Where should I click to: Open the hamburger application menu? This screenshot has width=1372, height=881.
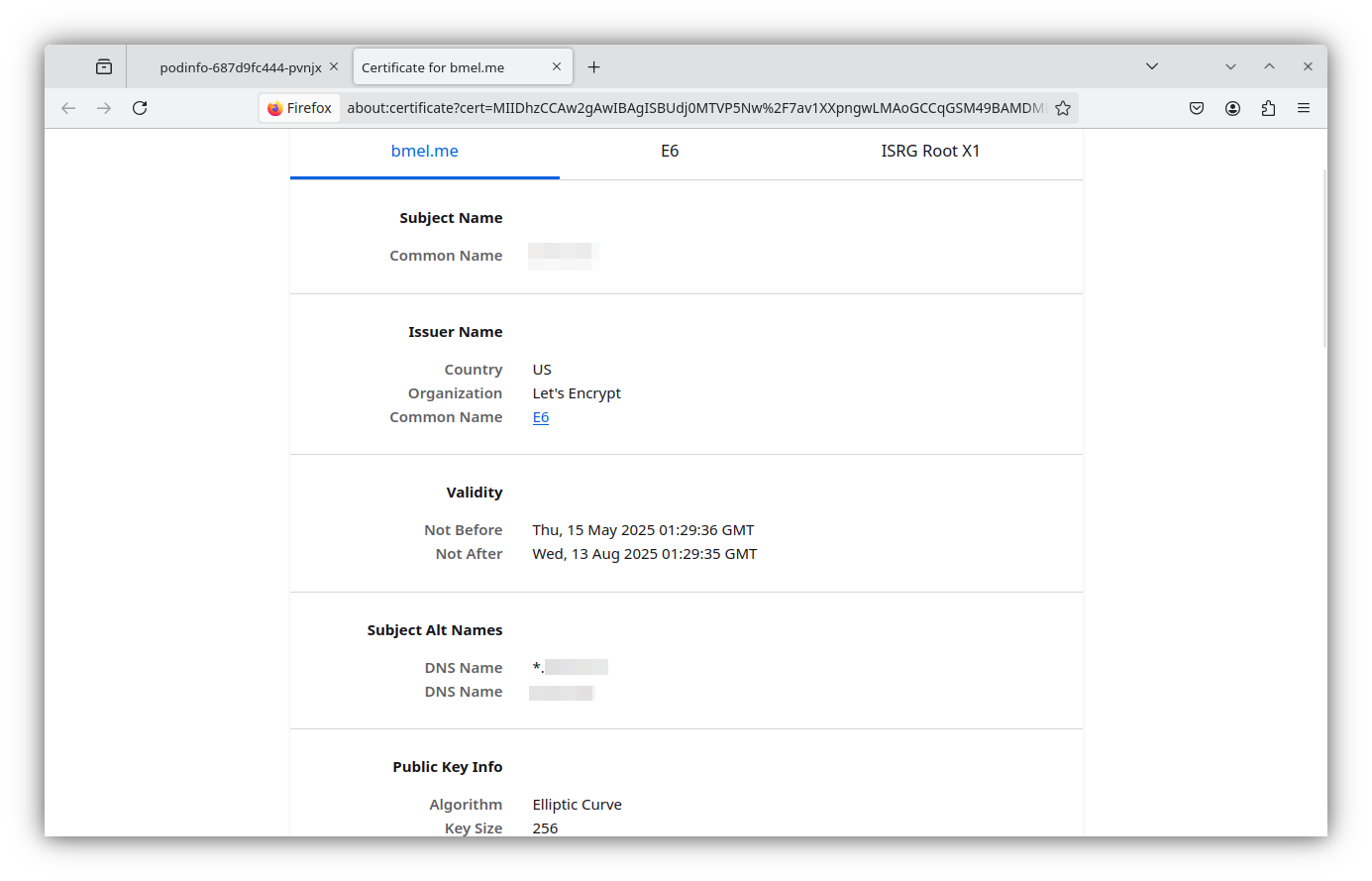tap(1304, 108)
